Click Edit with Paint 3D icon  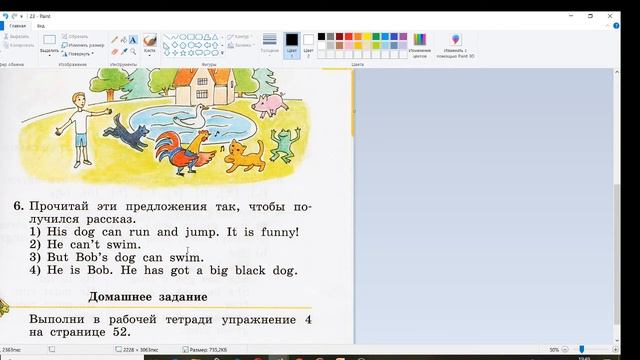[x=456, y=40]
